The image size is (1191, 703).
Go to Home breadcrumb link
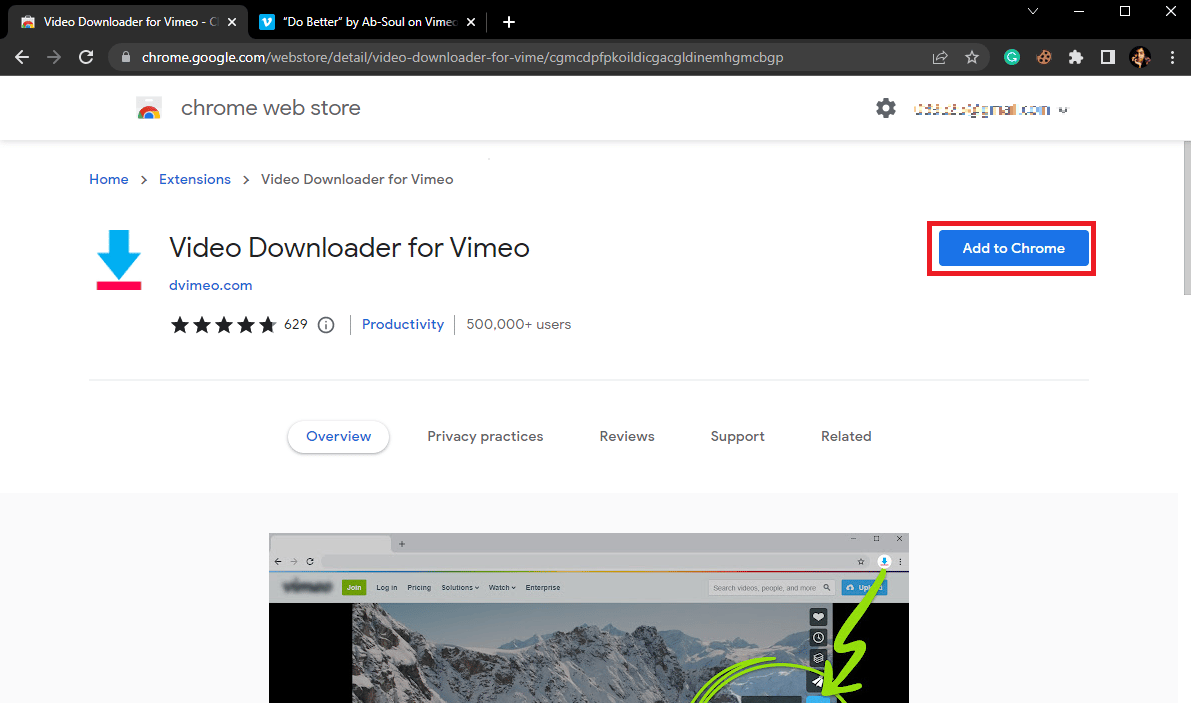[109, 179]
